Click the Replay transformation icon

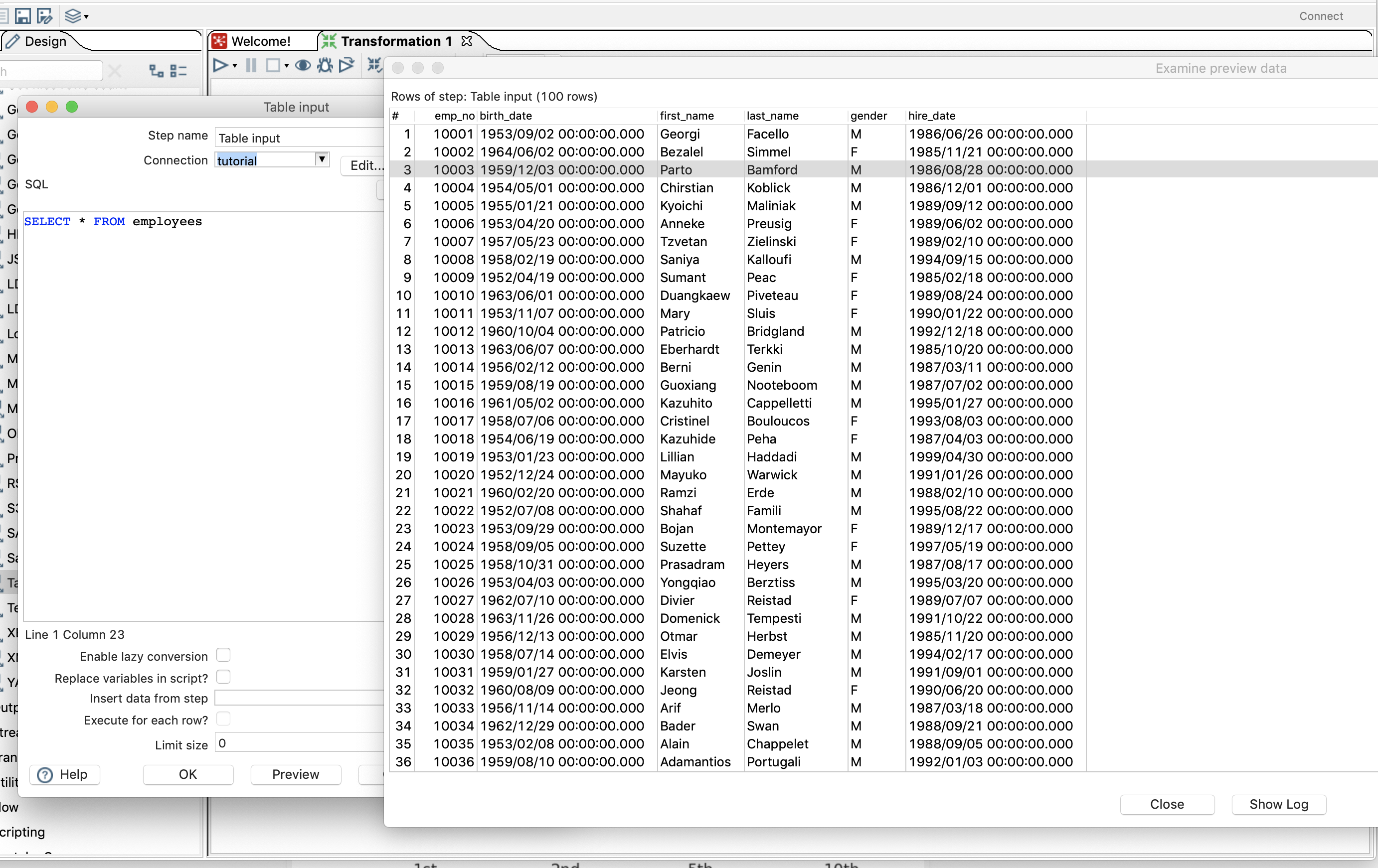346,66
